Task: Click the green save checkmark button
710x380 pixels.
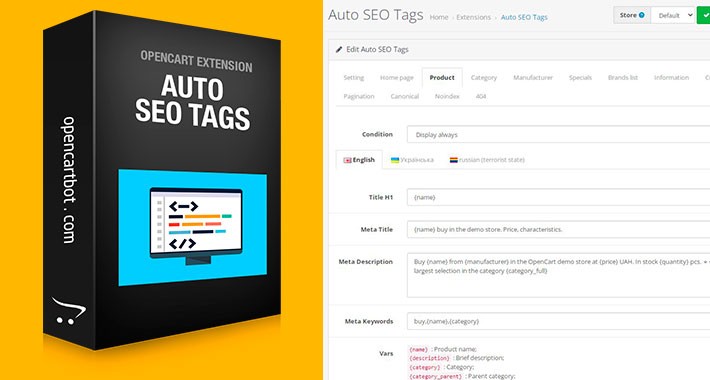Action: [704, 15]
